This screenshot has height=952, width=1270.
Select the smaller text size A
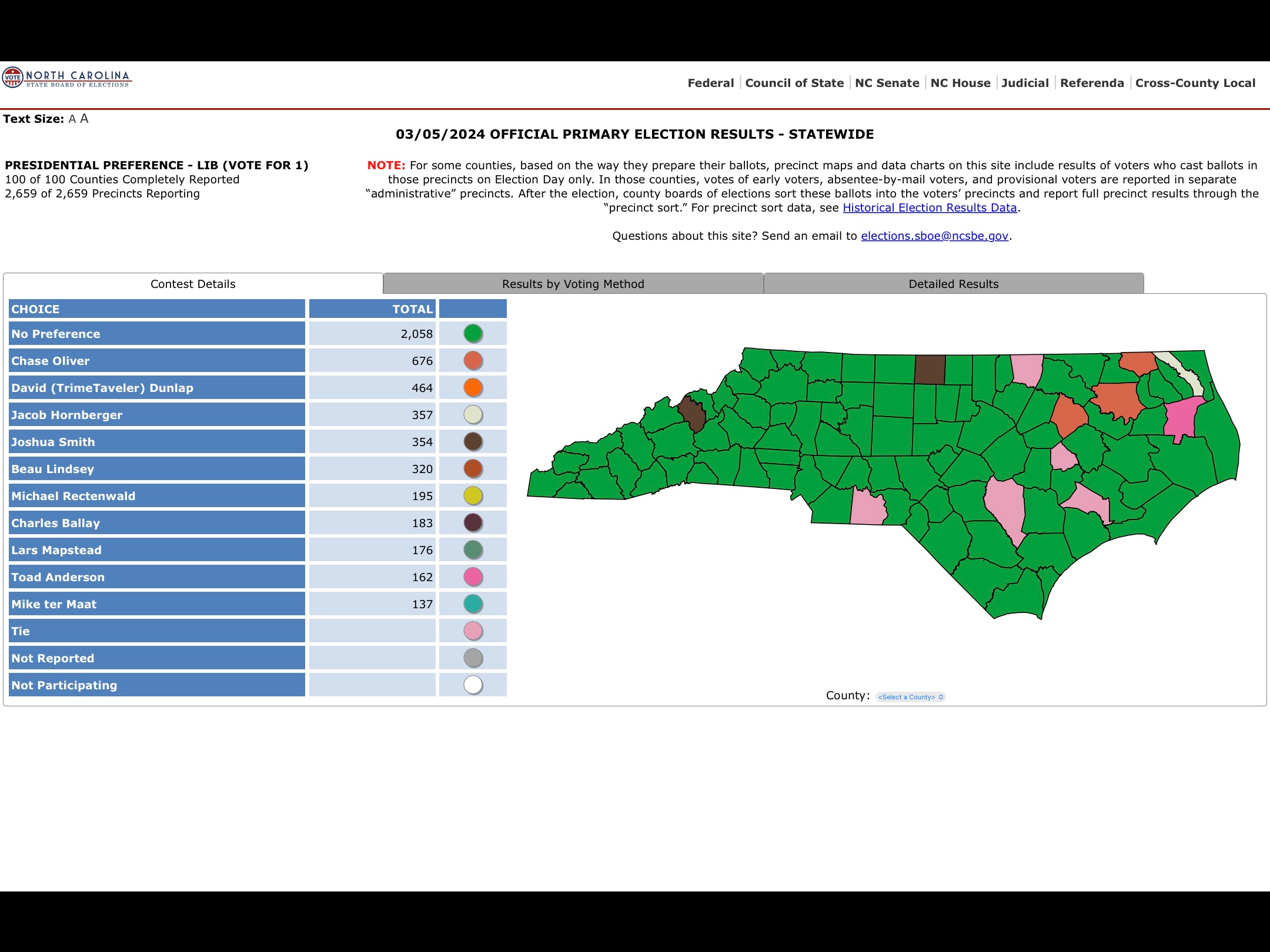(72, 119)
